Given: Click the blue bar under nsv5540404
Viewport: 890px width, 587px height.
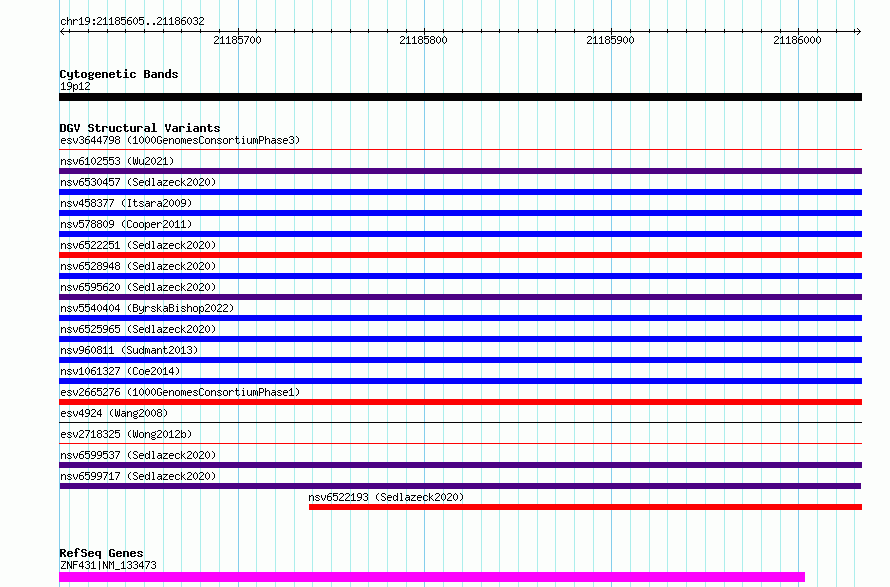Looking at the screenshot, I should pos(460,318).
